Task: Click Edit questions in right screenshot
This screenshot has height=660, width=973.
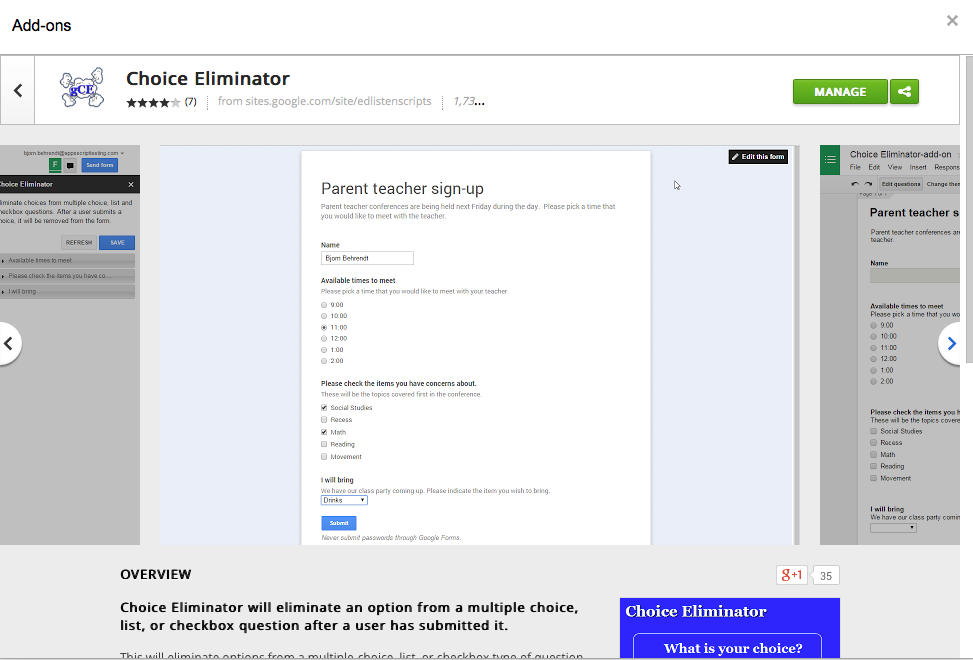Action: pos(900,184)
